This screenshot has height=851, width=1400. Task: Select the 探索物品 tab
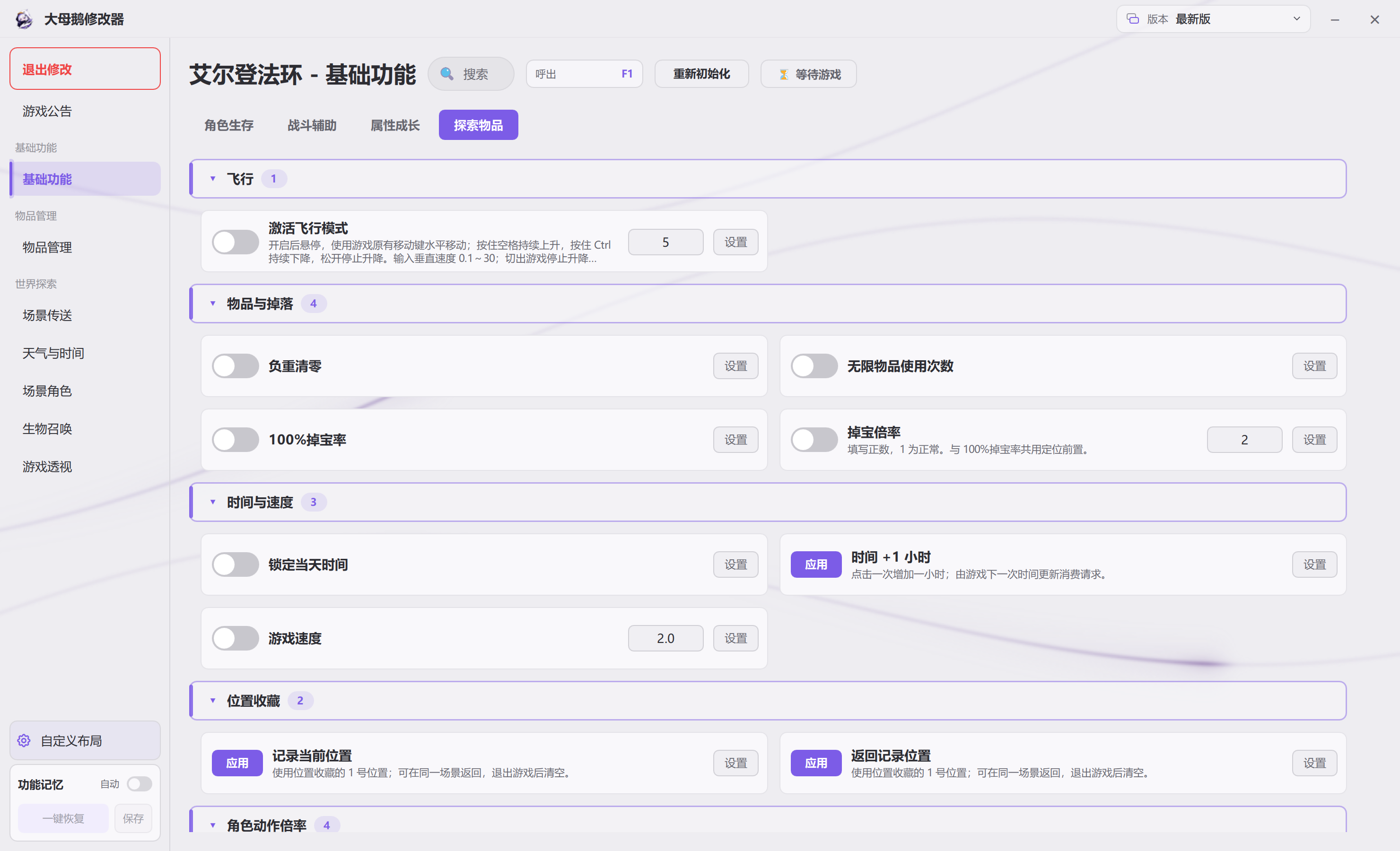(x=478, y=125)
